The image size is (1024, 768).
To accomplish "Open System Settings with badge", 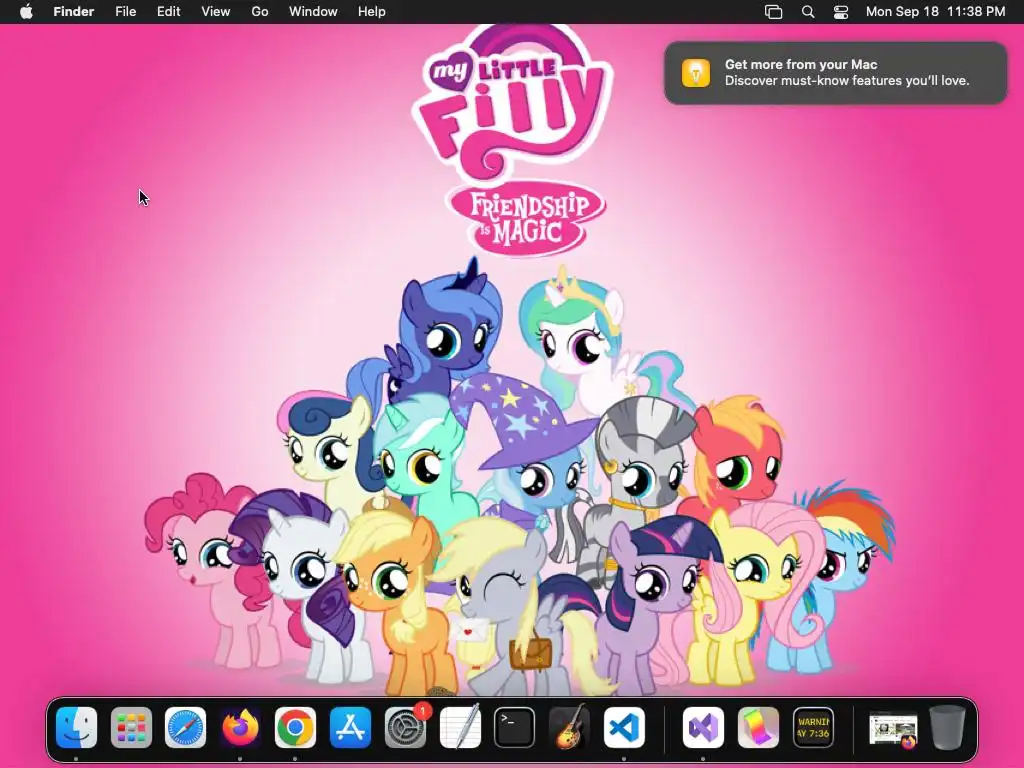I will (406, 728).
